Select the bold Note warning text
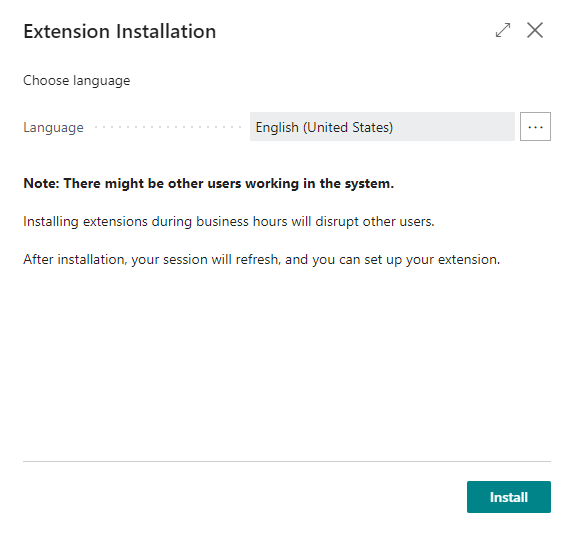The image size is (573, 536). 209,183
